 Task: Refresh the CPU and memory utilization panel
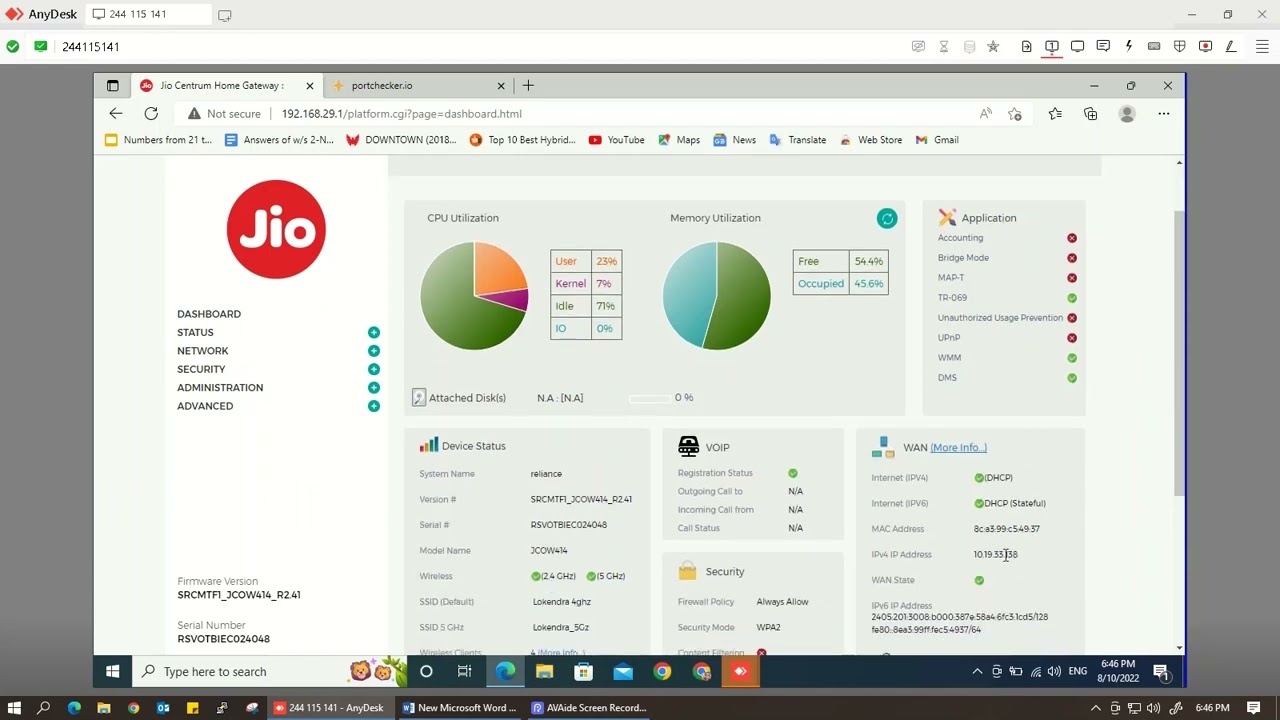pyautogui.click(x=887, y=218)
